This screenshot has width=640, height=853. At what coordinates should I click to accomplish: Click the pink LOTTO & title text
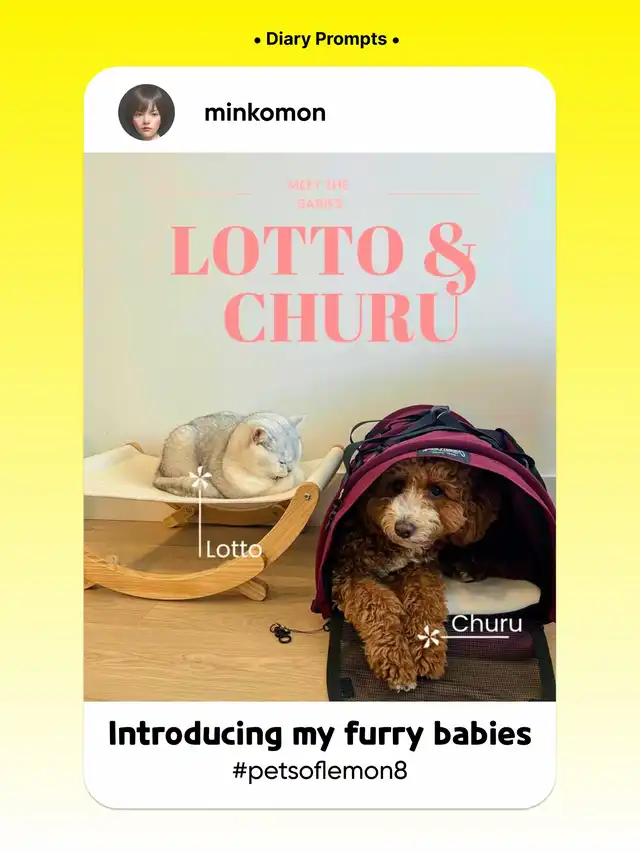point(324,251)
